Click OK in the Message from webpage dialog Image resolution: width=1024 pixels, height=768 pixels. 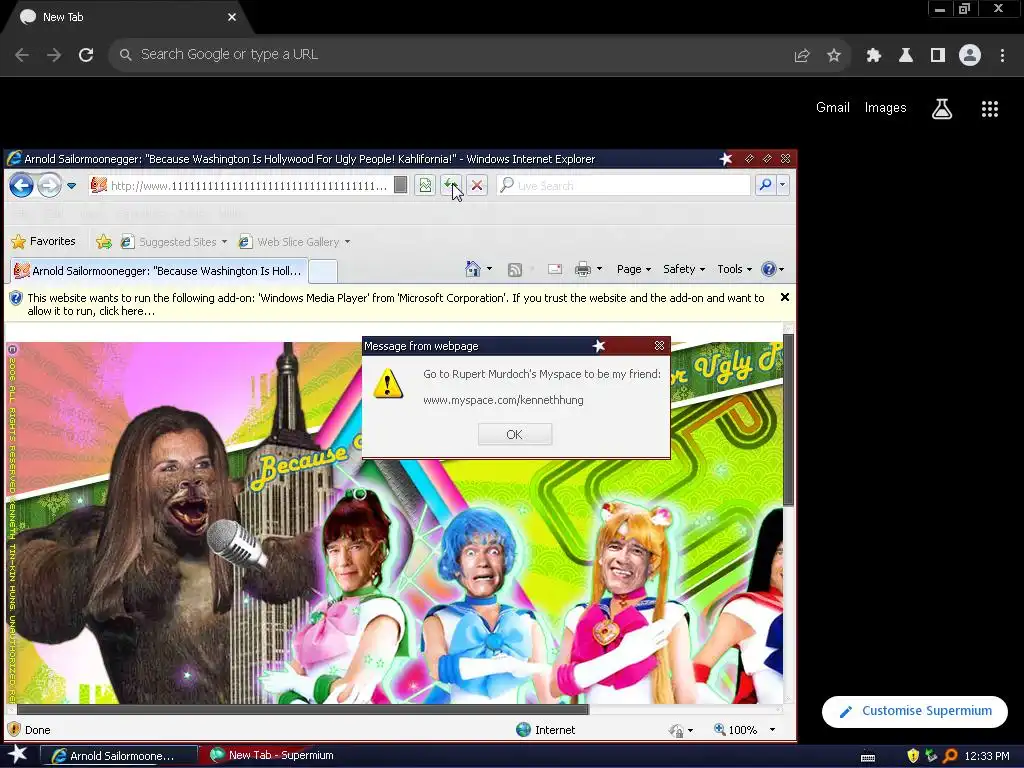click(x=515, y=434)
